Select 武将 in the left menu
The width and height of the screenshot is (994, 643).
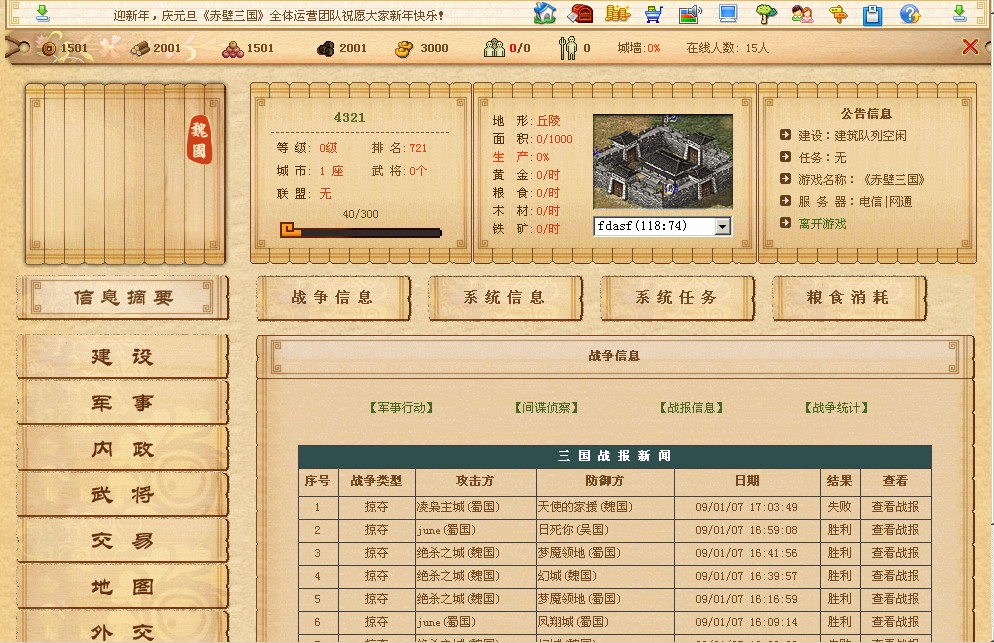123,495
